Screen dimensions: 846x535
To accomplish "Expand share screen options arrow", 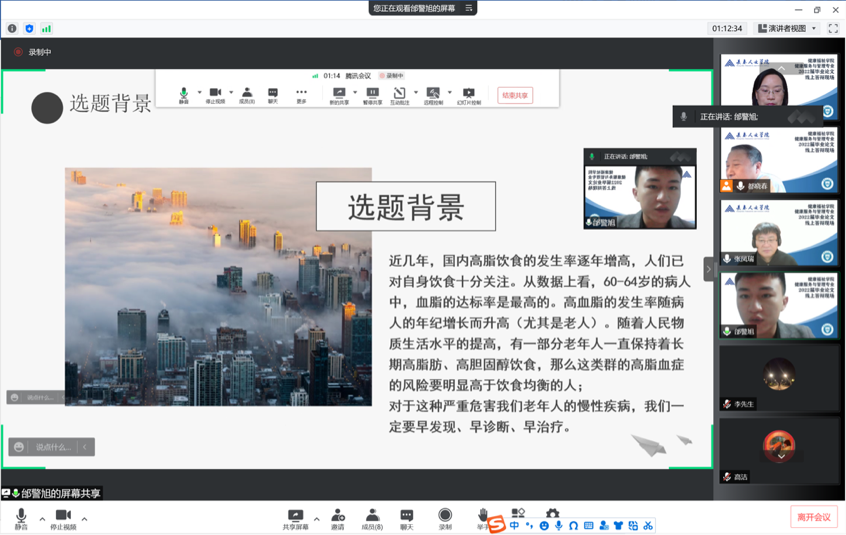I will pyautogui.click(x=317, y=519).
